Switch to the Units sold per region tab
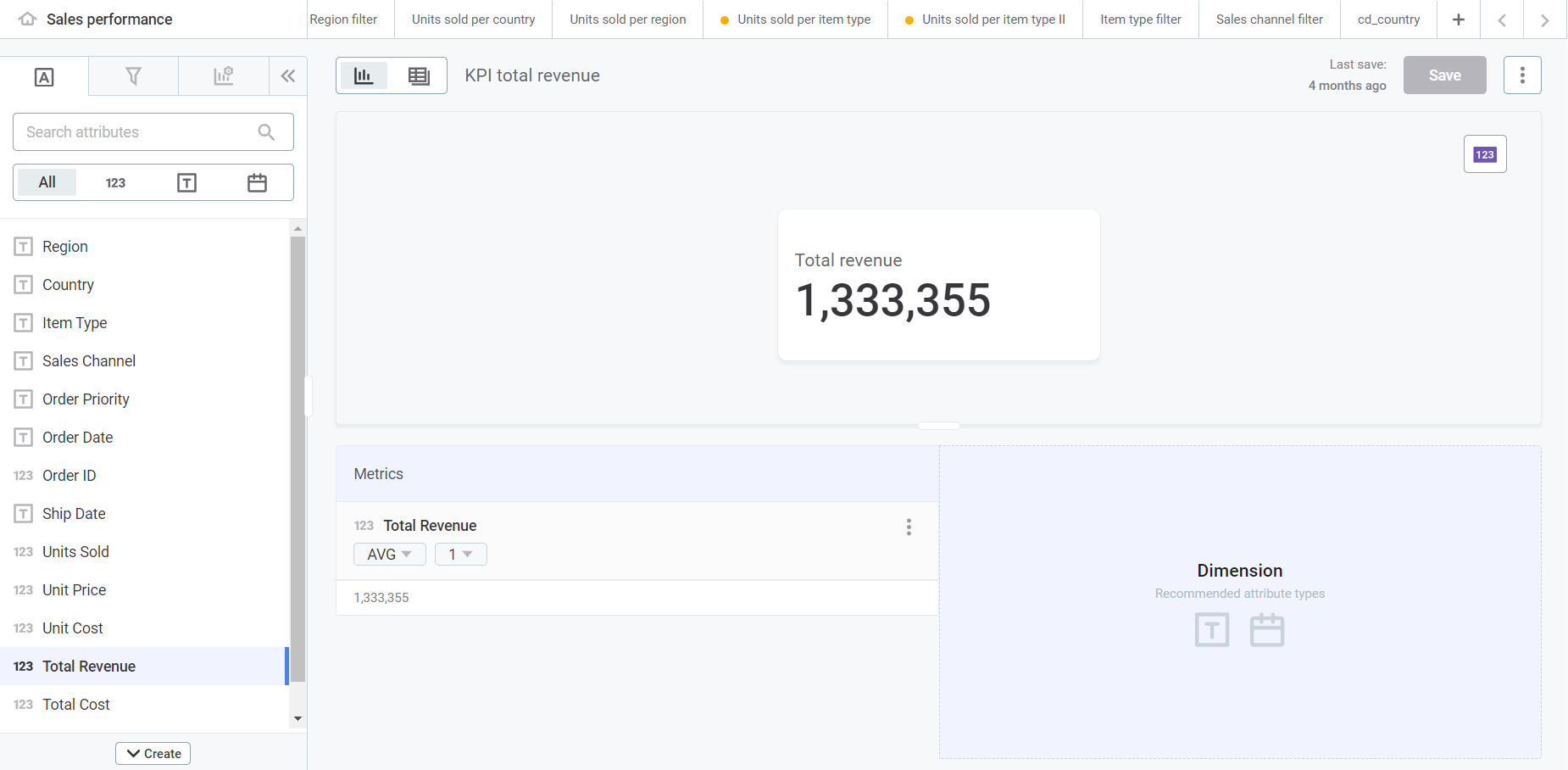Image resolution: width=1568 pixels, height=770 pixels. coord(627,19)
